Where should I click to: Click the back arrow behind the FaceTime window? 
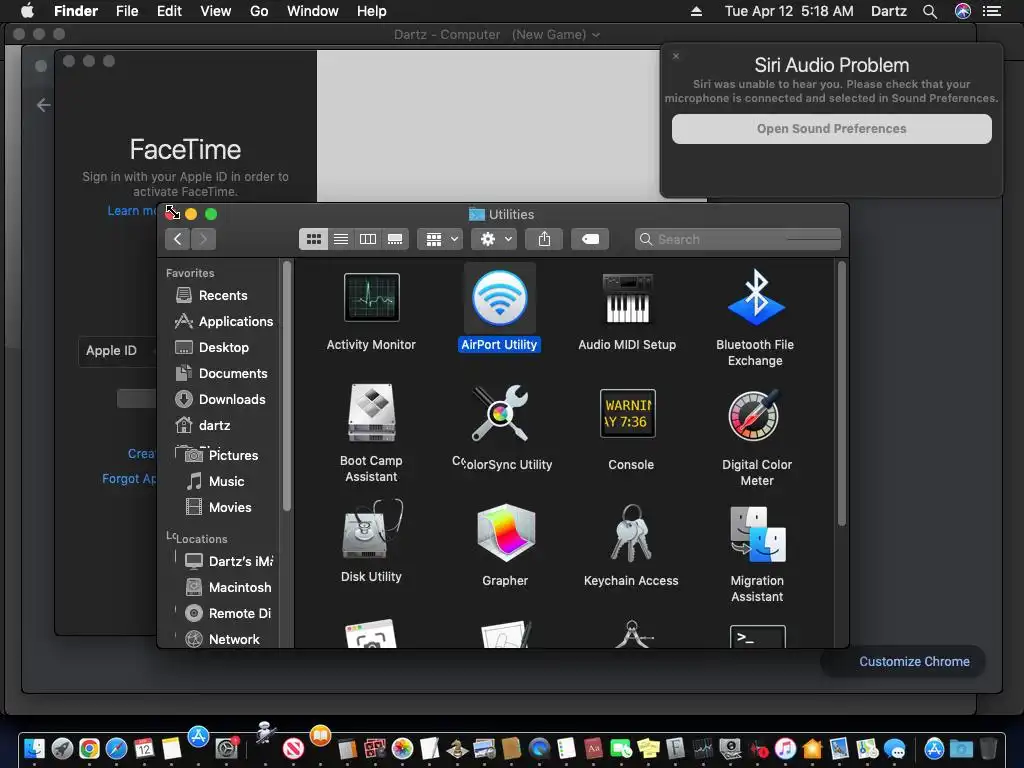44,104
